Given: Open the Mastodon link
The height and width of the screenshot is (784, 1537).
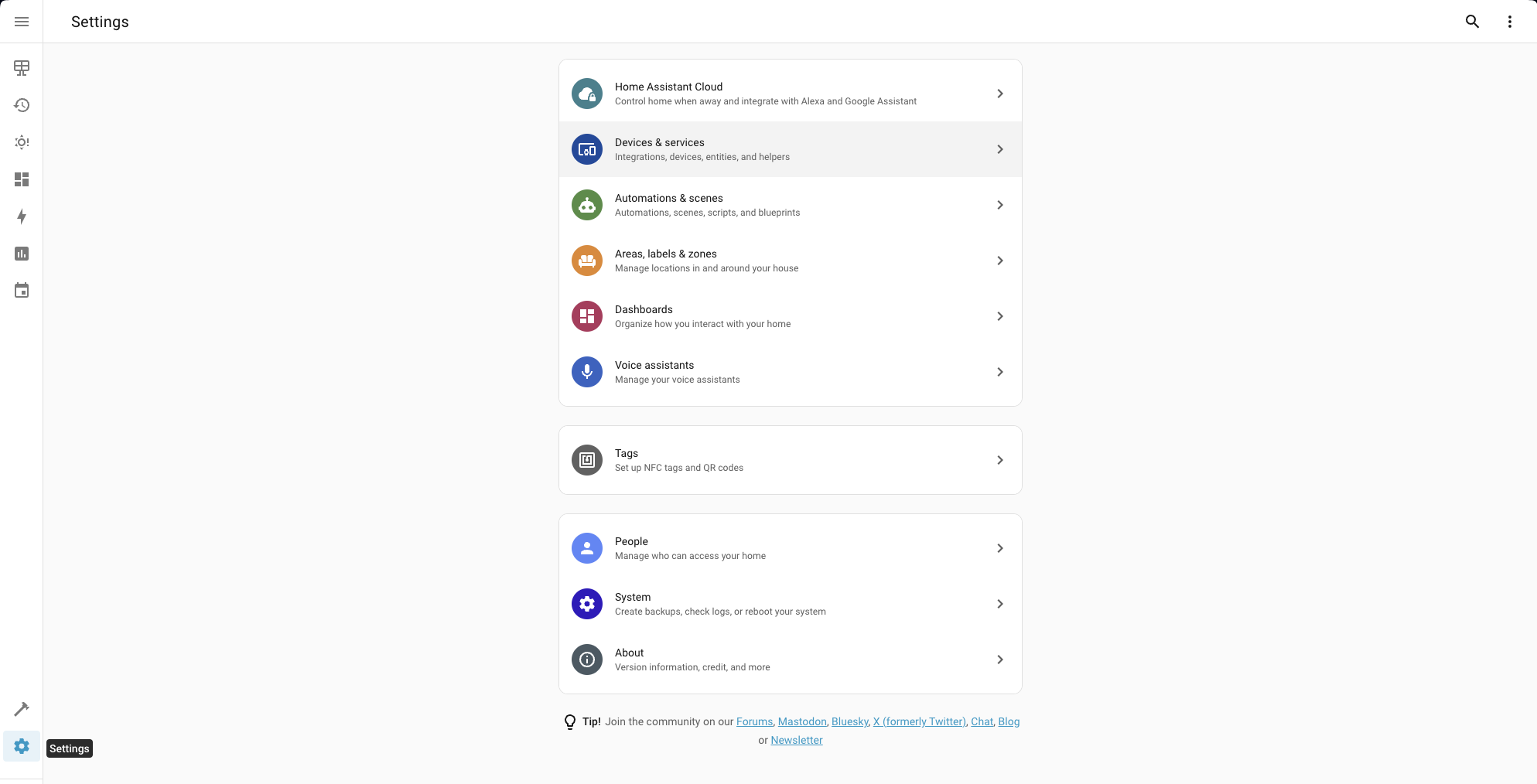Looking at the screenshot, I should (x=802, y=721).
